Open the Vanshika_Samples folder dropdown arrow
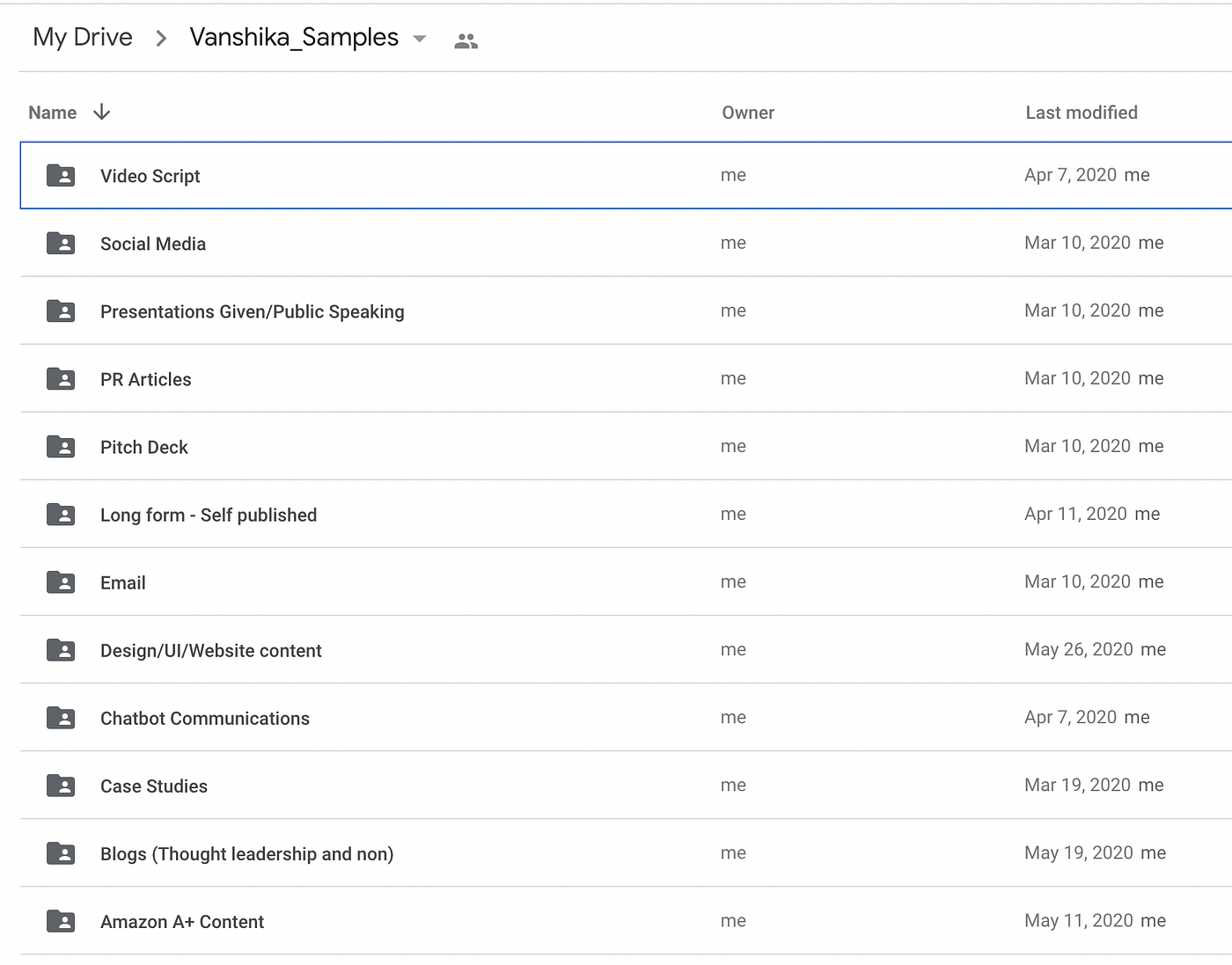 pyautogui.click(x=420, y=39)
